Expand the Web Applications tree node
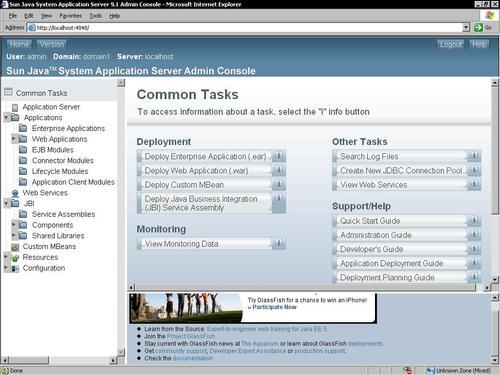The height and width of the screenshot is (375, 500). click(x=14, y=139)
